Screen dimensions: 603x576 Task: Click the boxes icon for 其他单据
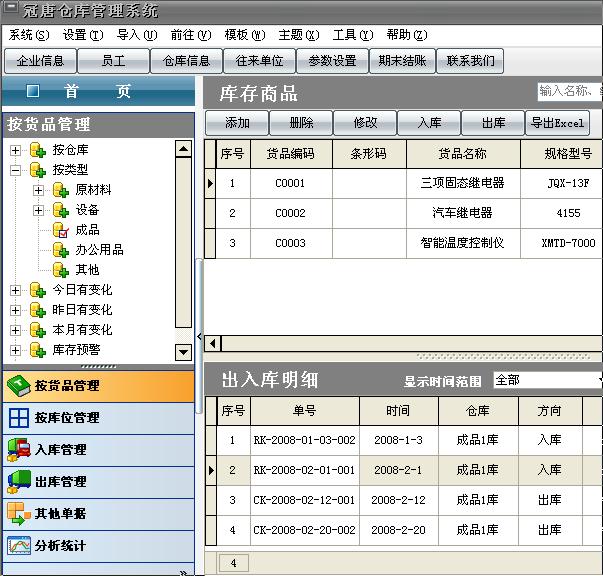(18, 514)
